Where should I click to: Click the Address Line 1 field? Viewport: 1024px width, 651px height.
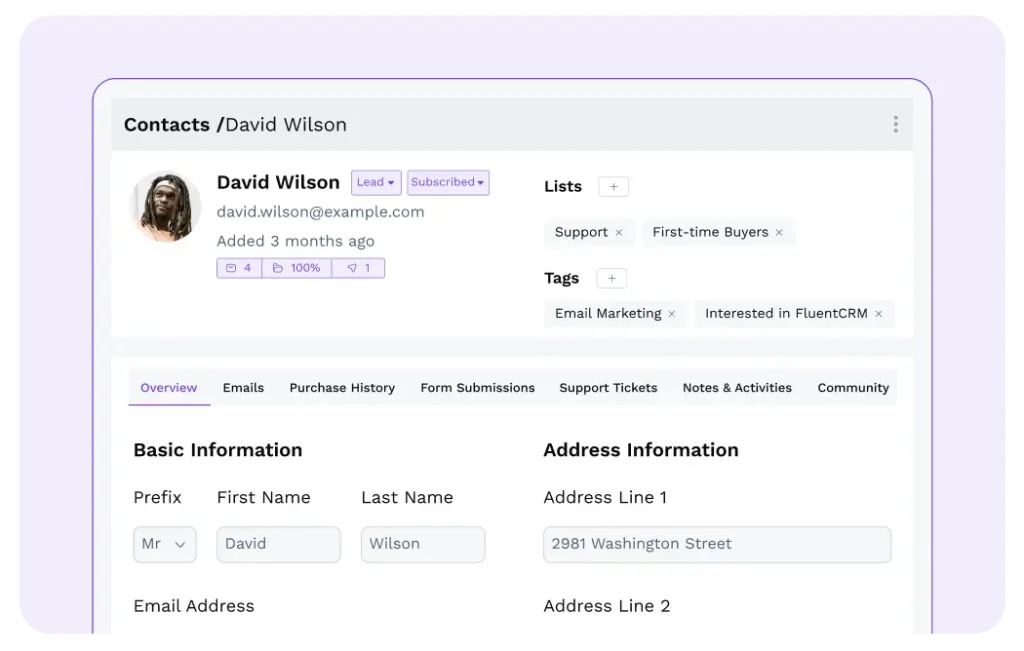tap(717, 544)
